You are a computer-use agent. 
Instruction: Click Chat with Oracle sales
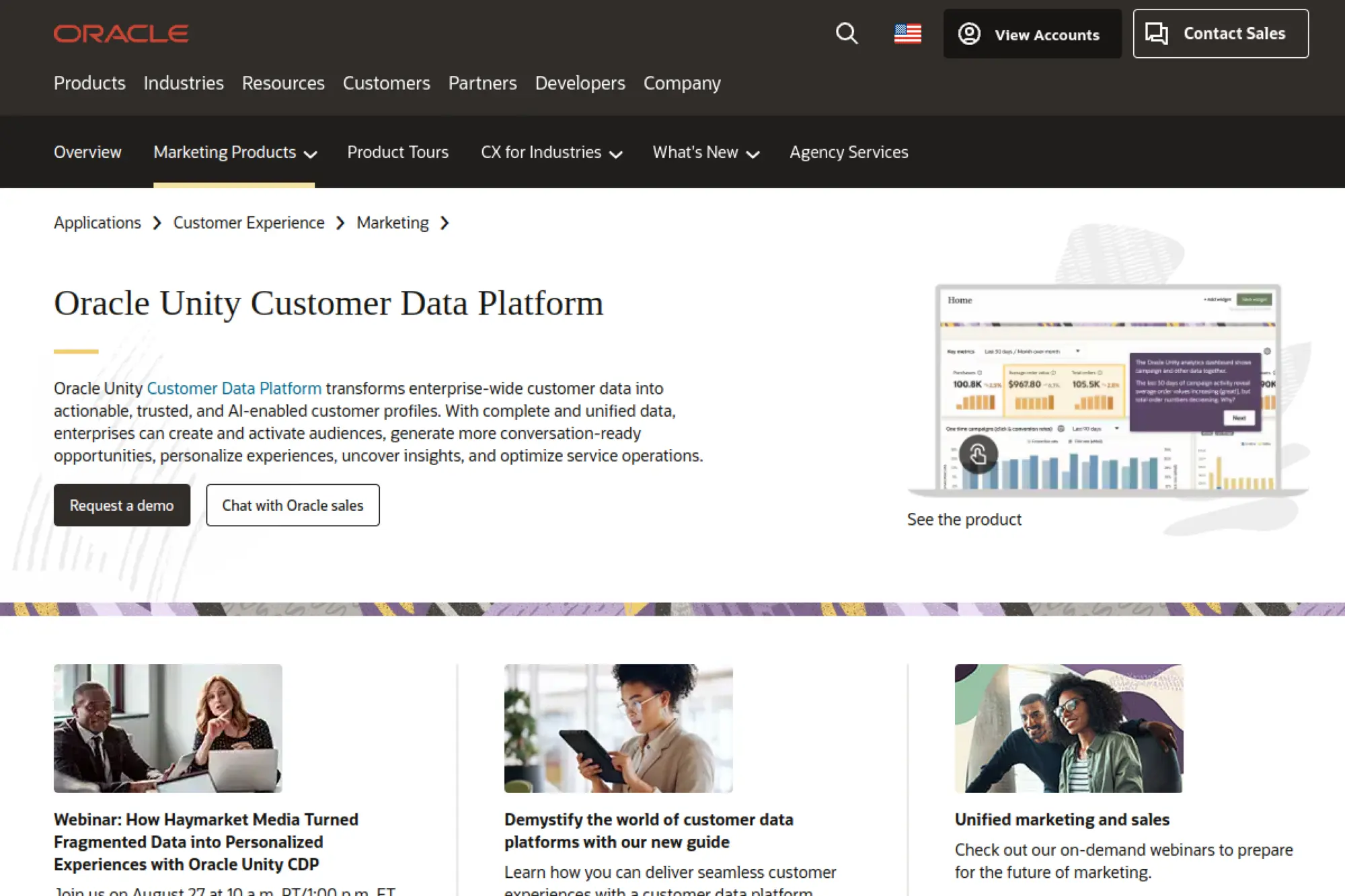(293, 505)
